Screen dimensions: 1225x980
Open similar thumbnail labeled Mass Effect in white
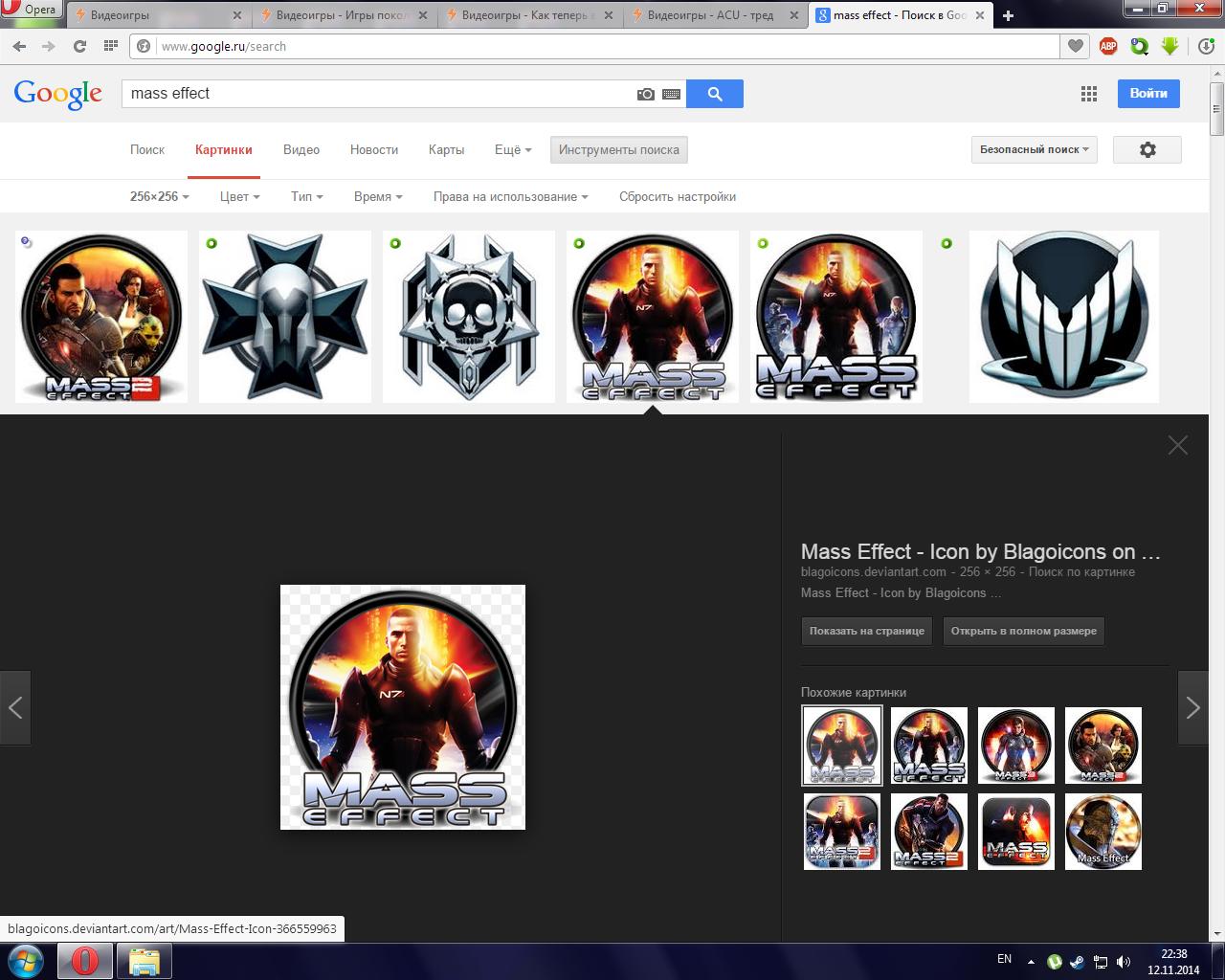[x=1103, y=832]
